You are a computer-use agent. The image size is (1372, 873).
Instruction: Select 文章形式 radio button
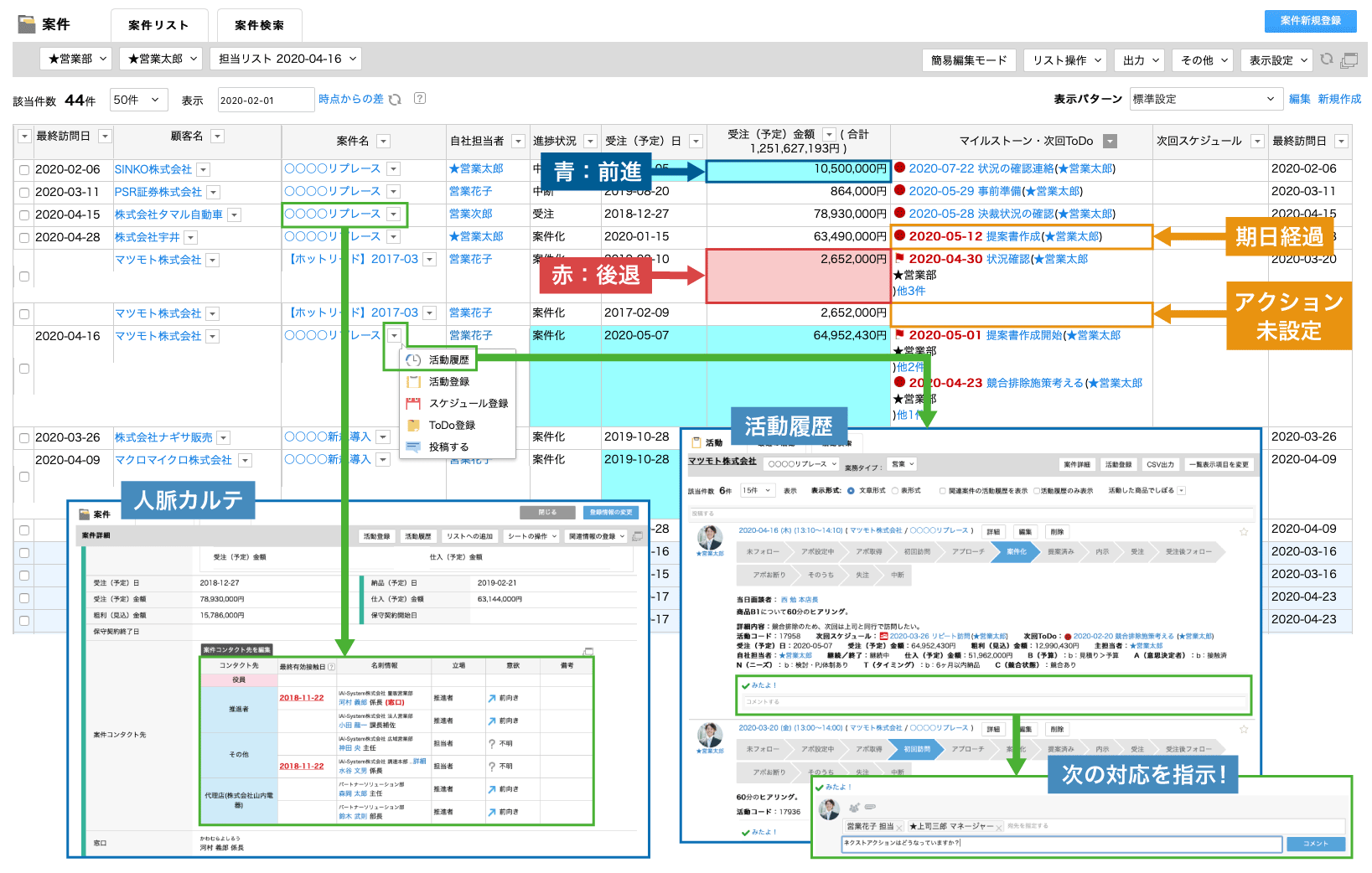click(x=851, y=491)
